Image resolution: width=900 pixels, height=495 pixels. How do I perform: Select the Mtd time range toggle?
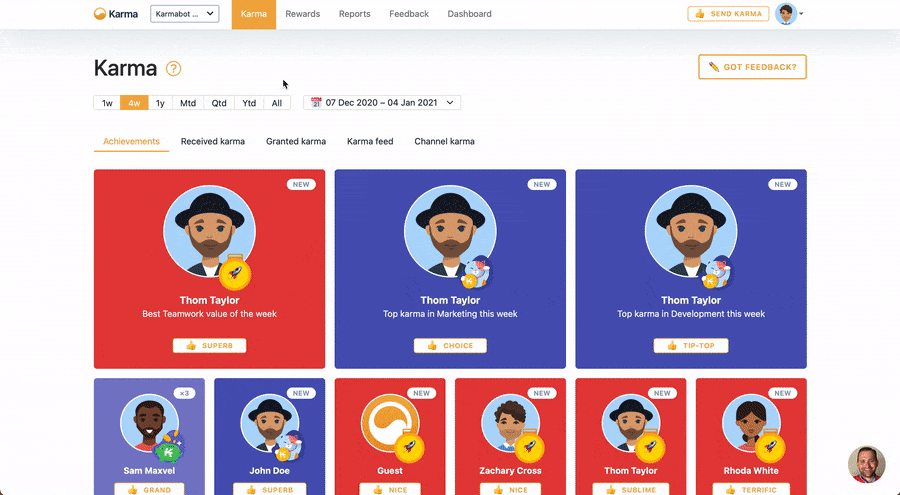188,103
